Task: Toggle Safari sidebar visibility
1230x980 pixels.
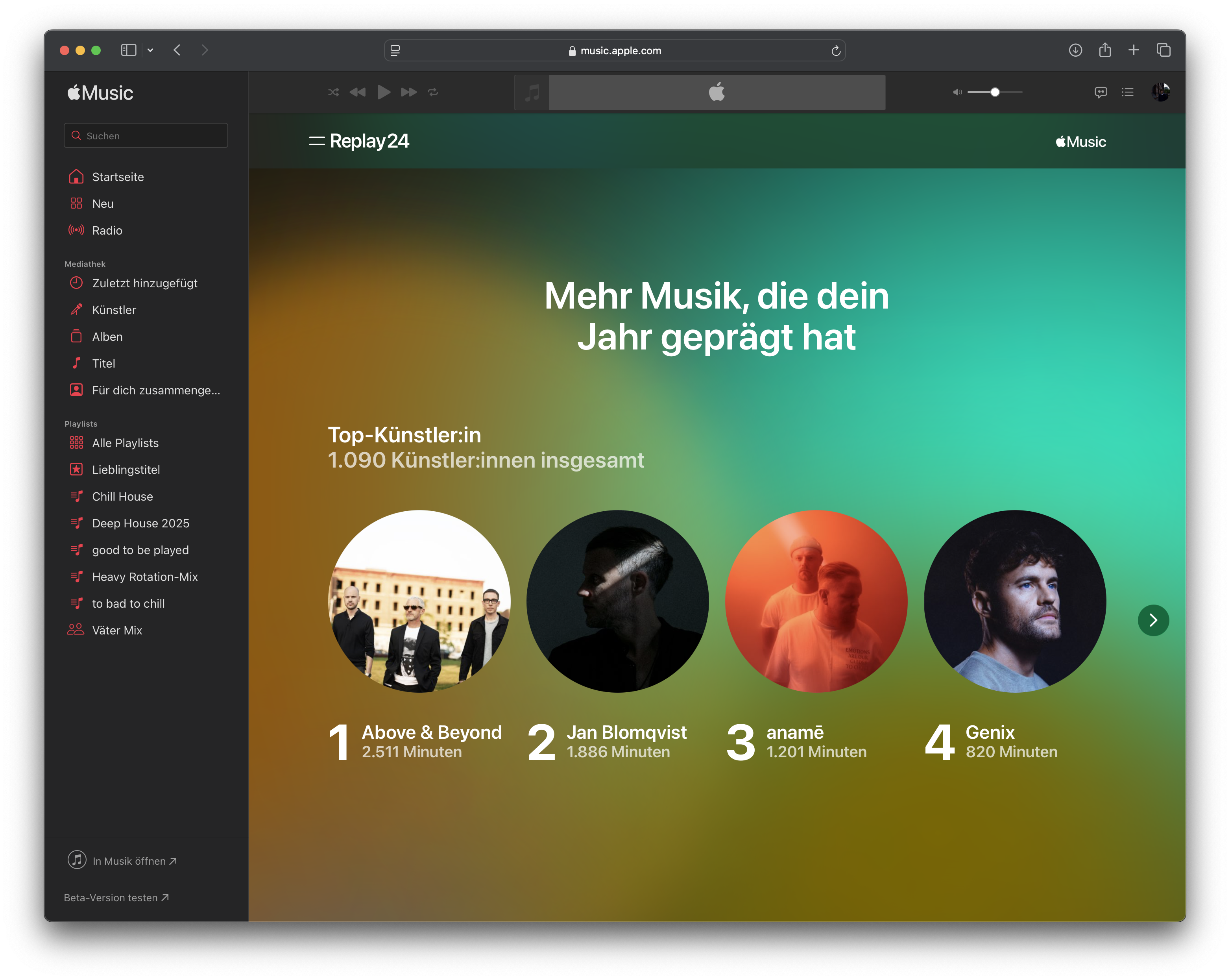Action: click(129, 50)
